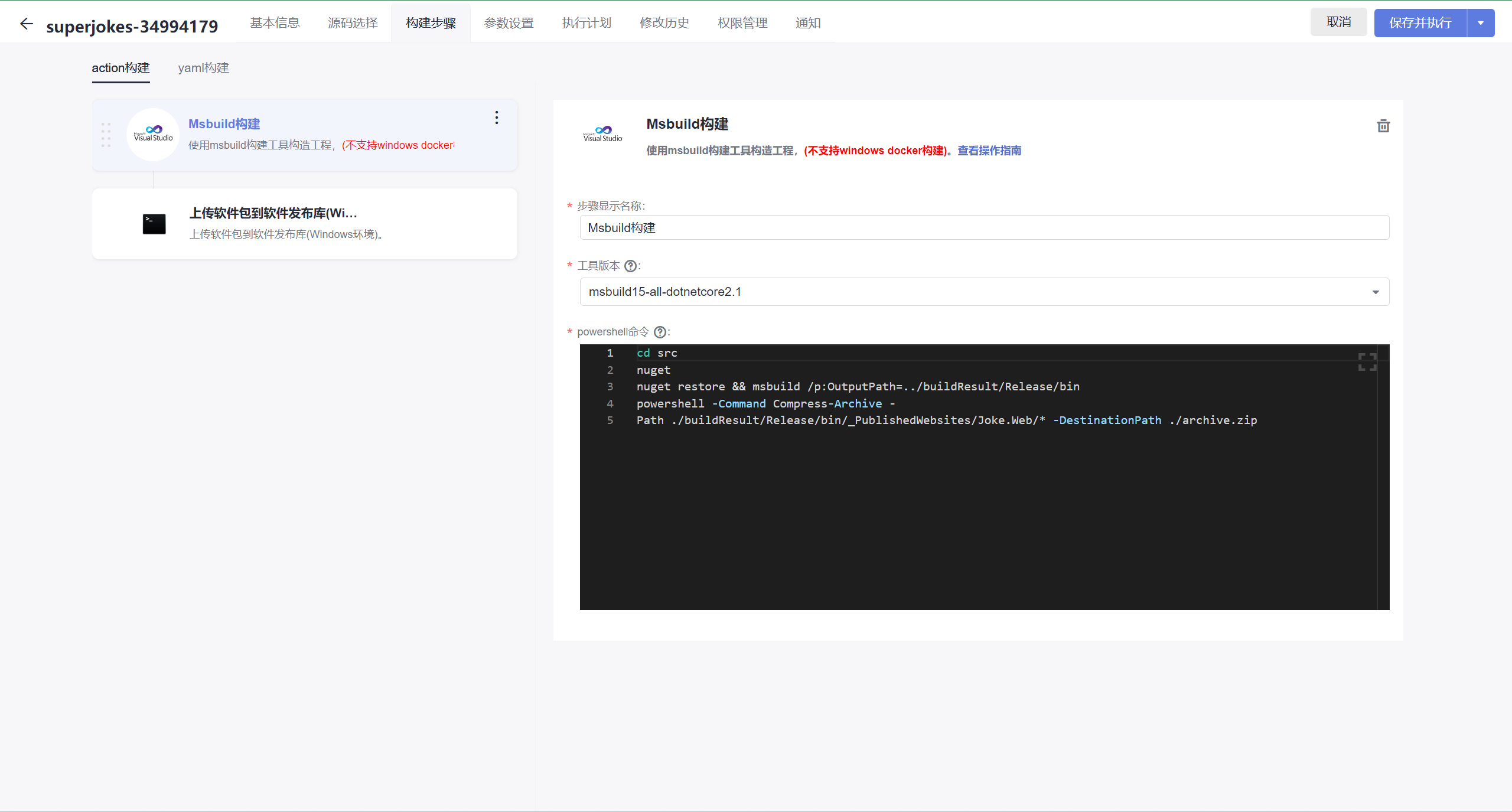
Task: Click code line 2 'nuget'
Action: (653, 370)
